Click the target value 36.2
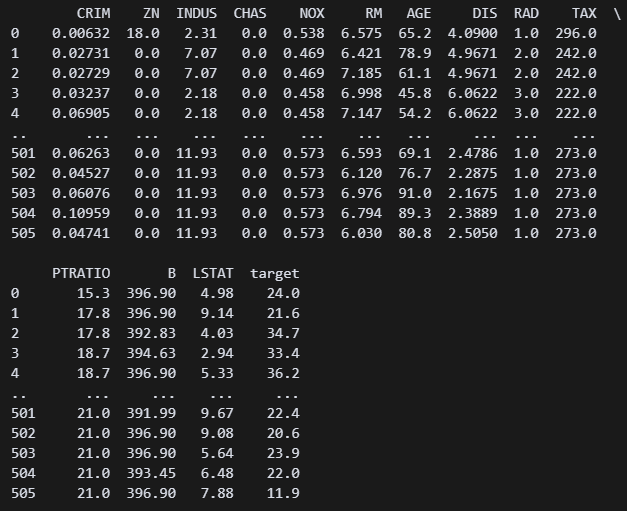The height and width of the screenshot is (511, 627). pyautogui.click(x=283, y=373)
